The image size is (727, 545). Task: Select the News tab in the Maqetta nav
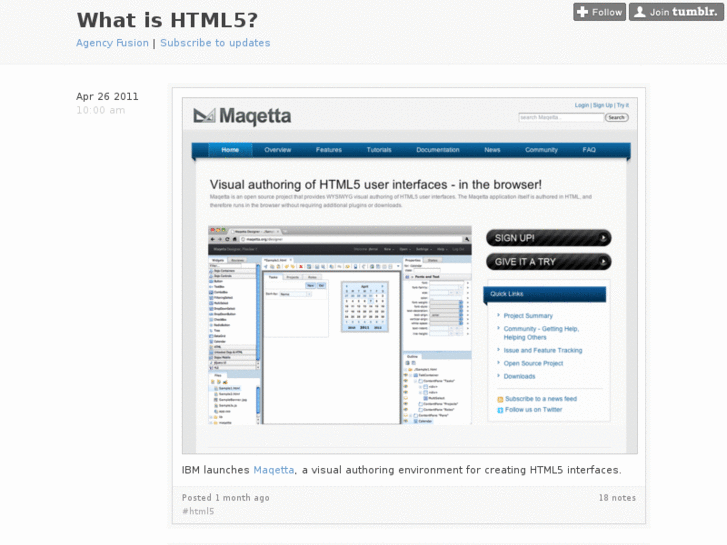pyautogui.click(x=492, y=150)
